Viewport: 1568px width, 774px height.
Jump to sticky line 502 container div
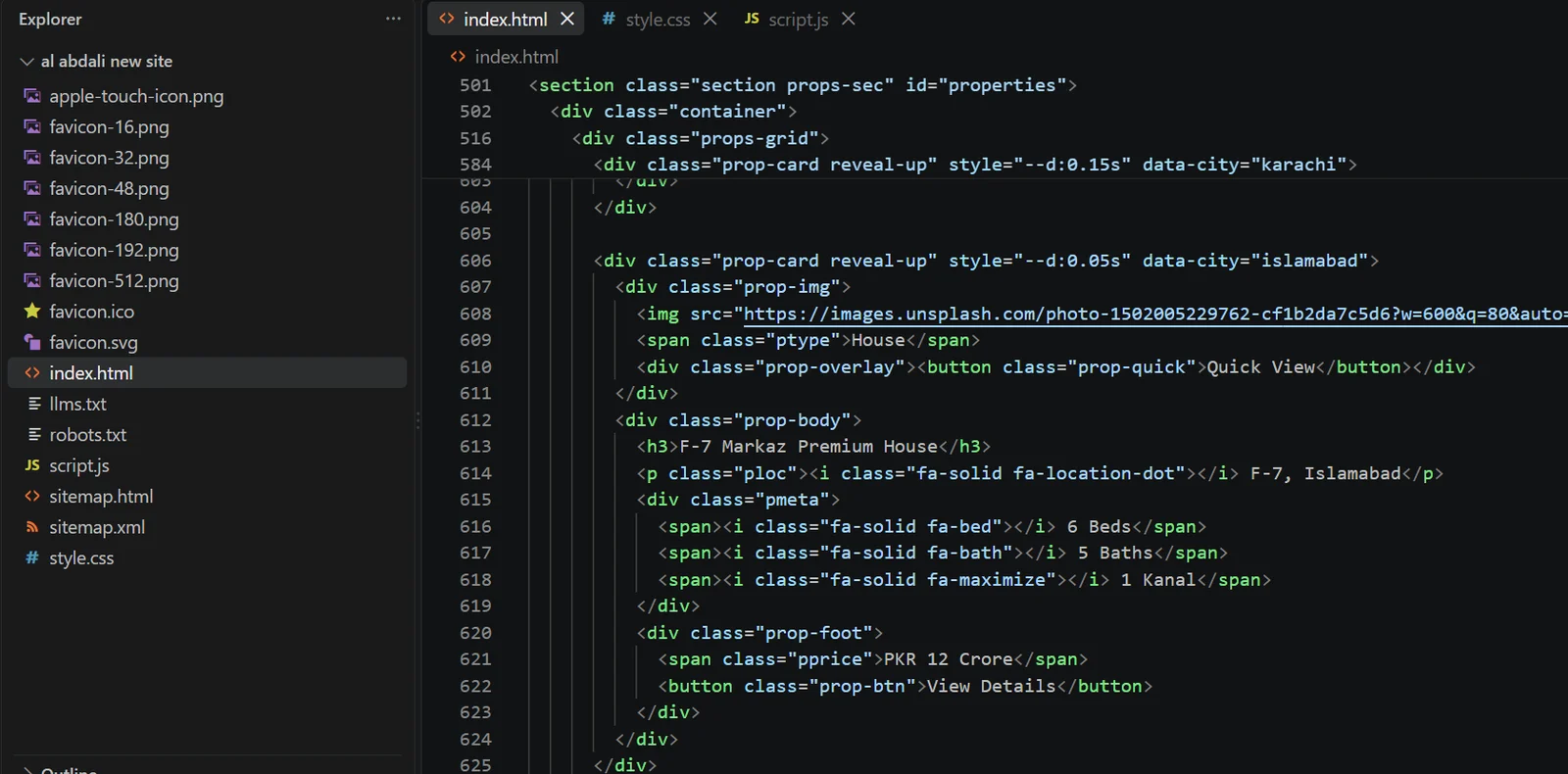point(673,112)
